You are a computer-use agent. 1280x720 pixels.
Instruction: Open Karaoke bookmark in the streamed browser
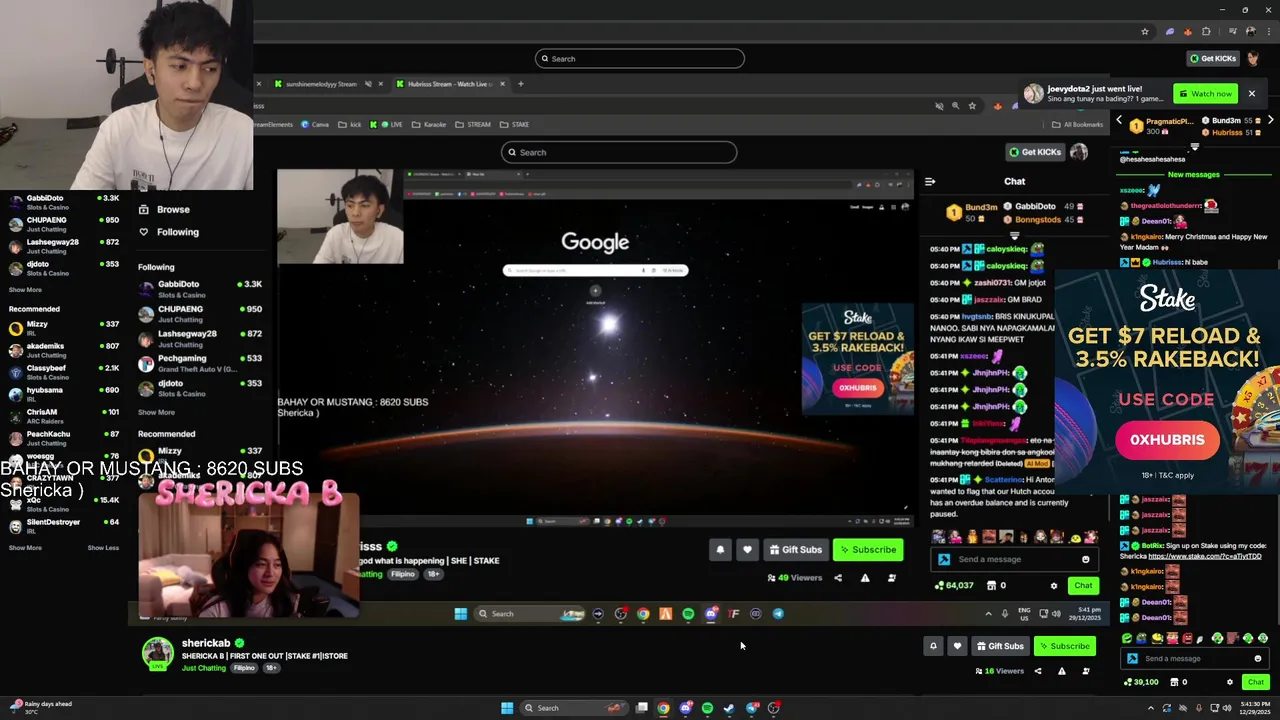point(430,124)
